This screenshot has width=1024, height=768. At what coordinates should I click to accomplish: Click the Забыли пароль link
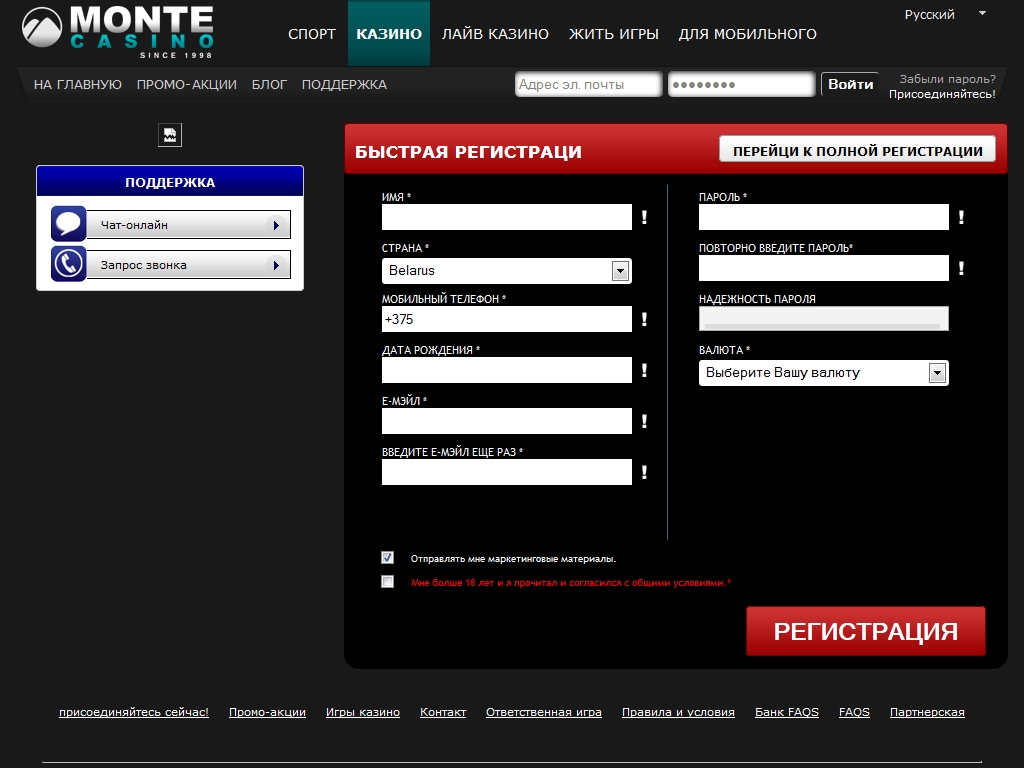(946, 78)
